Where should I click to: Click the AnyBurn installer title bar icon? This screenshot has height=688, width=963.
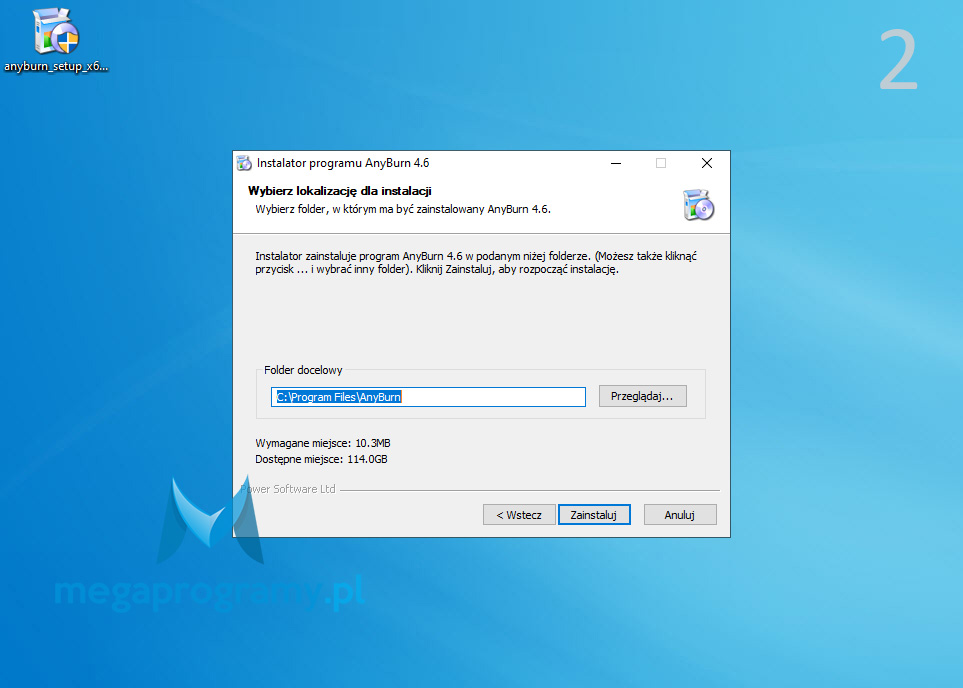244,163
